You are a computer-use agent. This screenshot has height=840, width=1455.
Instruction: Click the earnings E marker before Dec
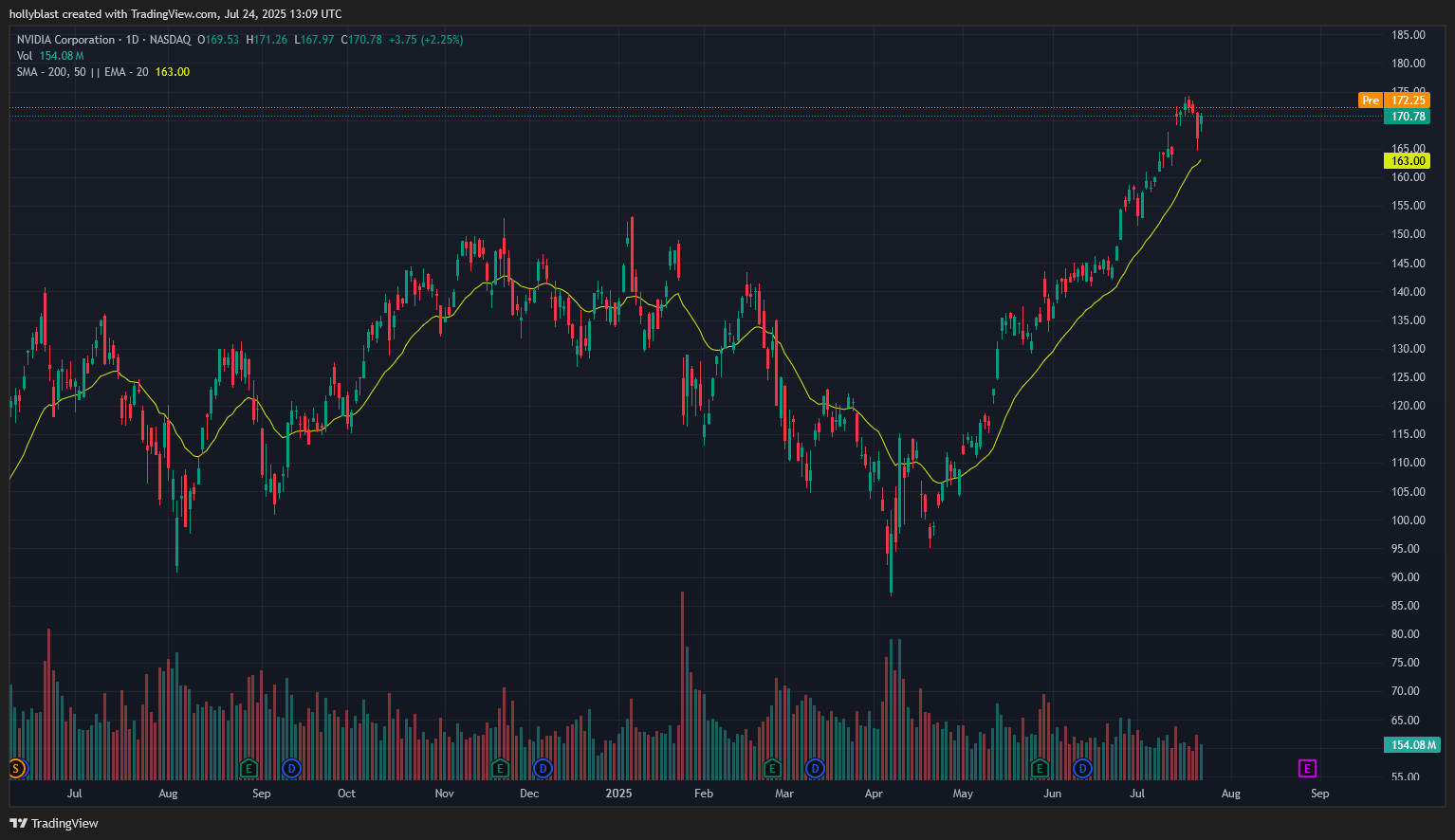[x=499, y=768]
